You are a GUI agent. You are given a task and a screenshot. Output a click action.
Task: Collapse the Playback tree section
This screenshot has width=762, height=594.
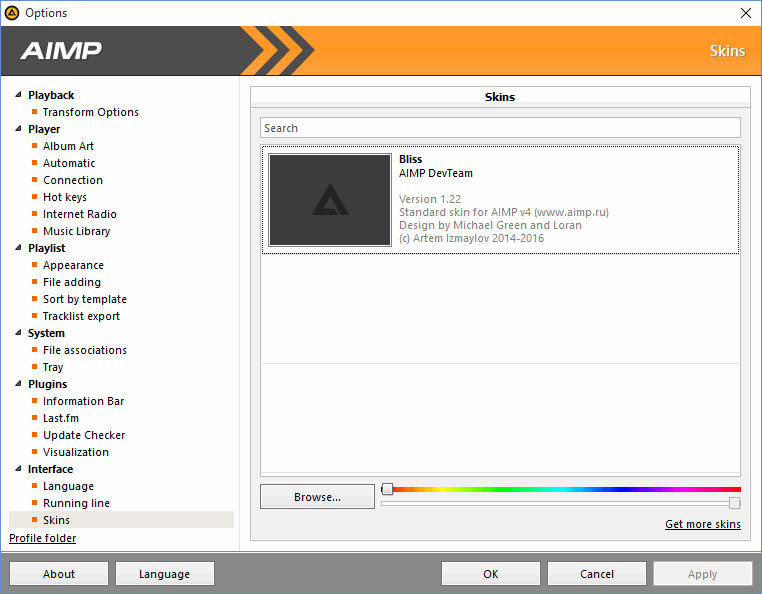tap(17, 95)
